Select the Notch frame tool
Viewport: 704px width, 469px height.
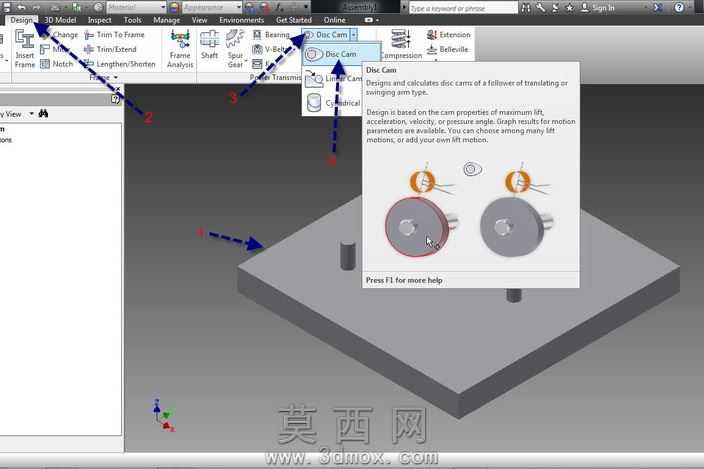click(57, 64)
